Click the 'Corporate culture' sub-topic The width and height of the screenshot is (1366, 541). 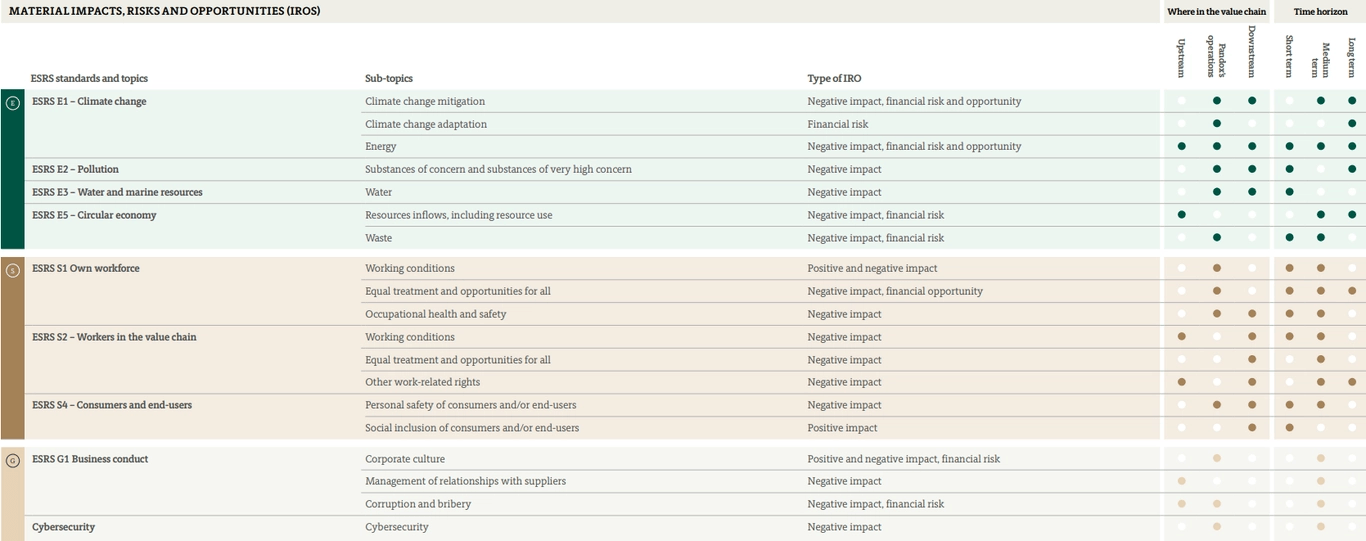tap(406, 459)
